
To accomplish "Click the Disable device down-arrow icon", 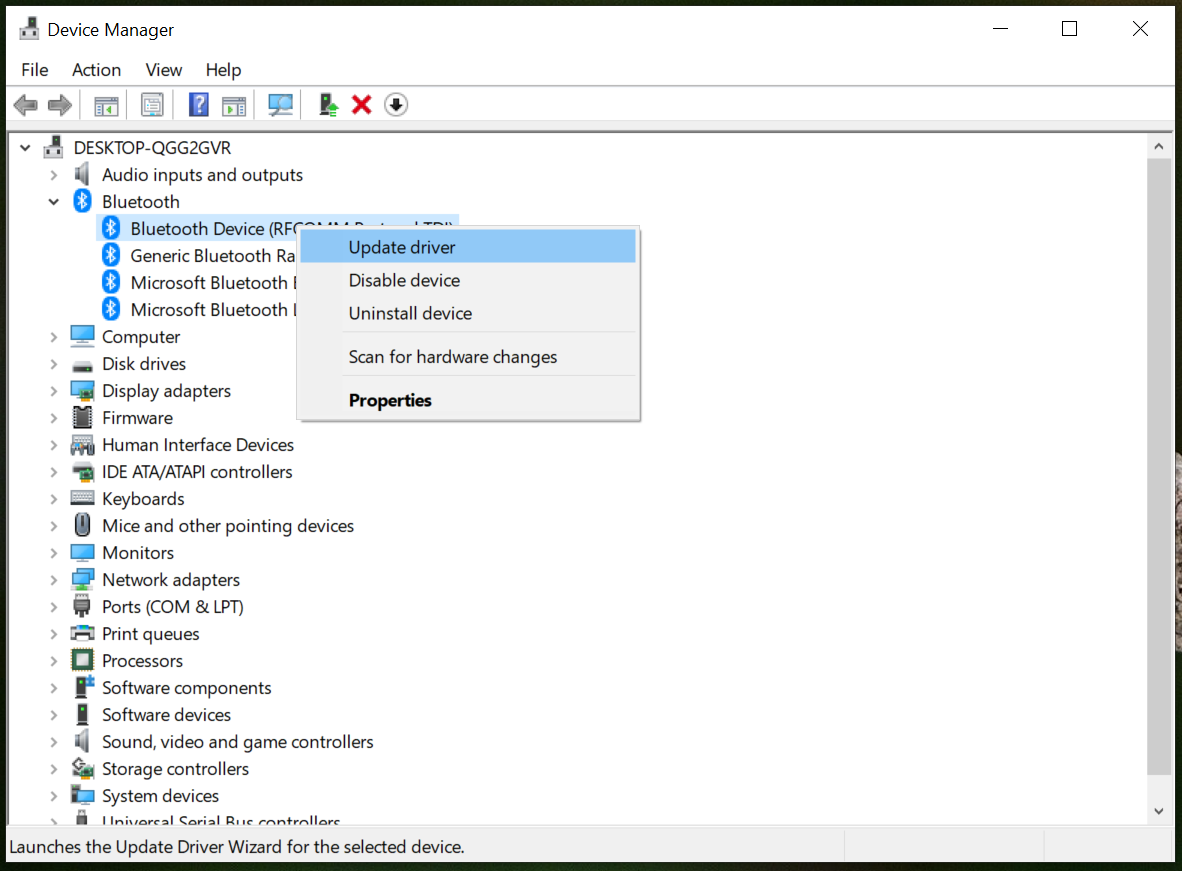I will point(396,105).
